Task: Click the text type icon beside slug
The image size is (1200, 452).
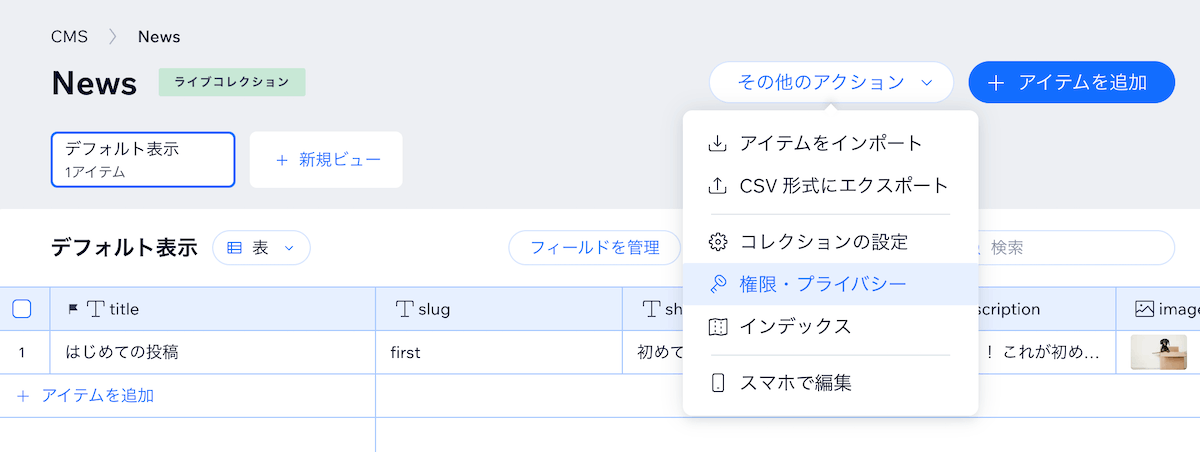Action: point(405,310)
